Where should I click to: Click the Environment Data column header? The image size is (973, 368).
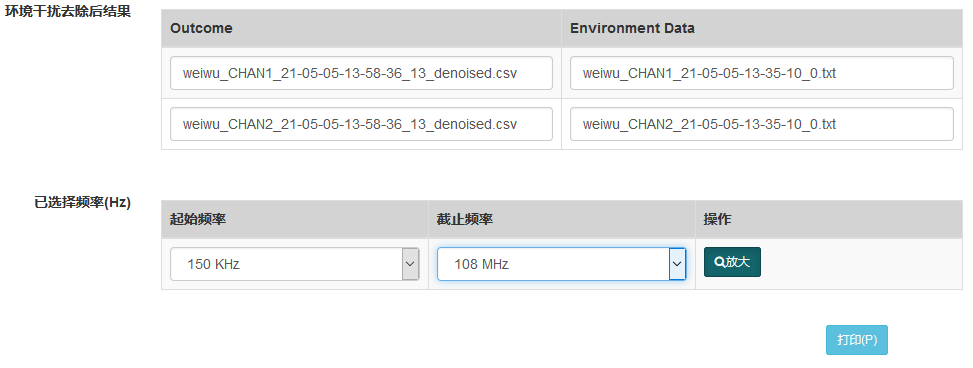[632, 28]
